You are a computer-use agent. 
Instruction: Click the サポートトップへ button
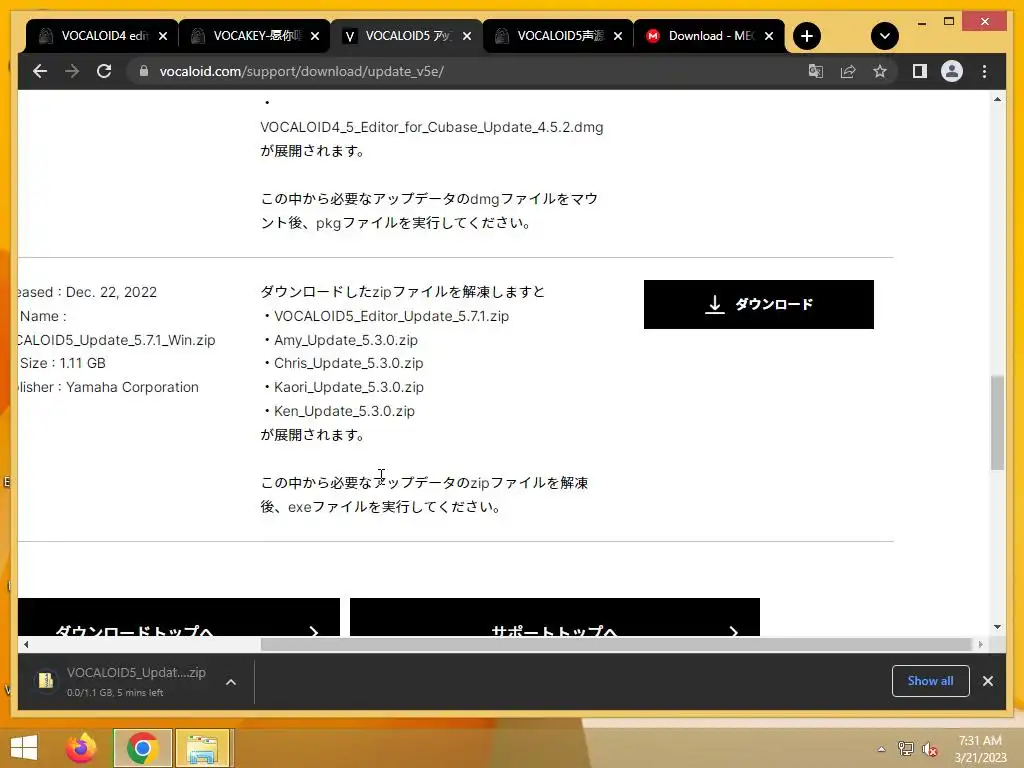click(x=554, y=617)
